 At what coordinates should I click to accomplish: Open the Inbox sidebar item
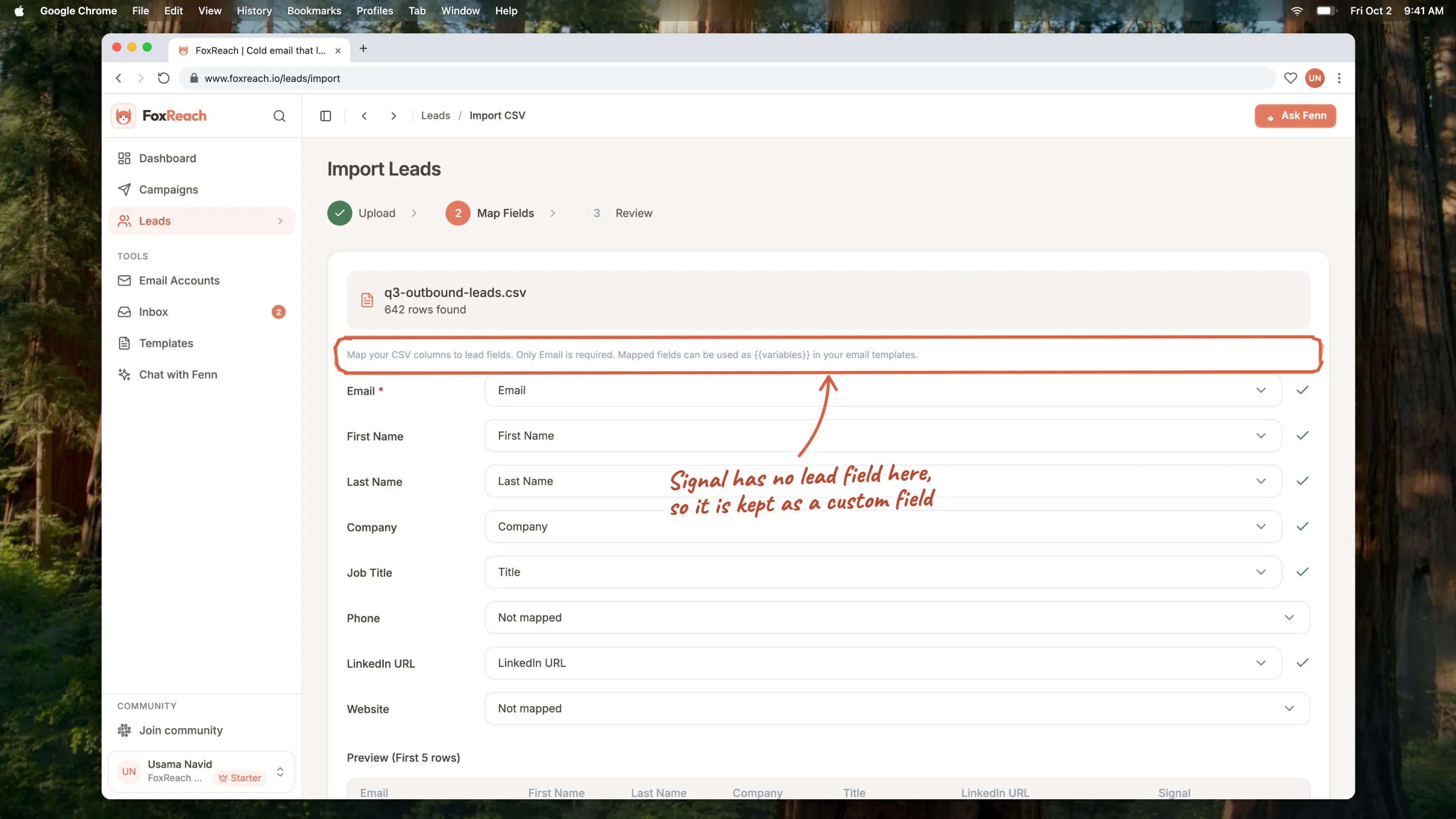coord(201,312)
